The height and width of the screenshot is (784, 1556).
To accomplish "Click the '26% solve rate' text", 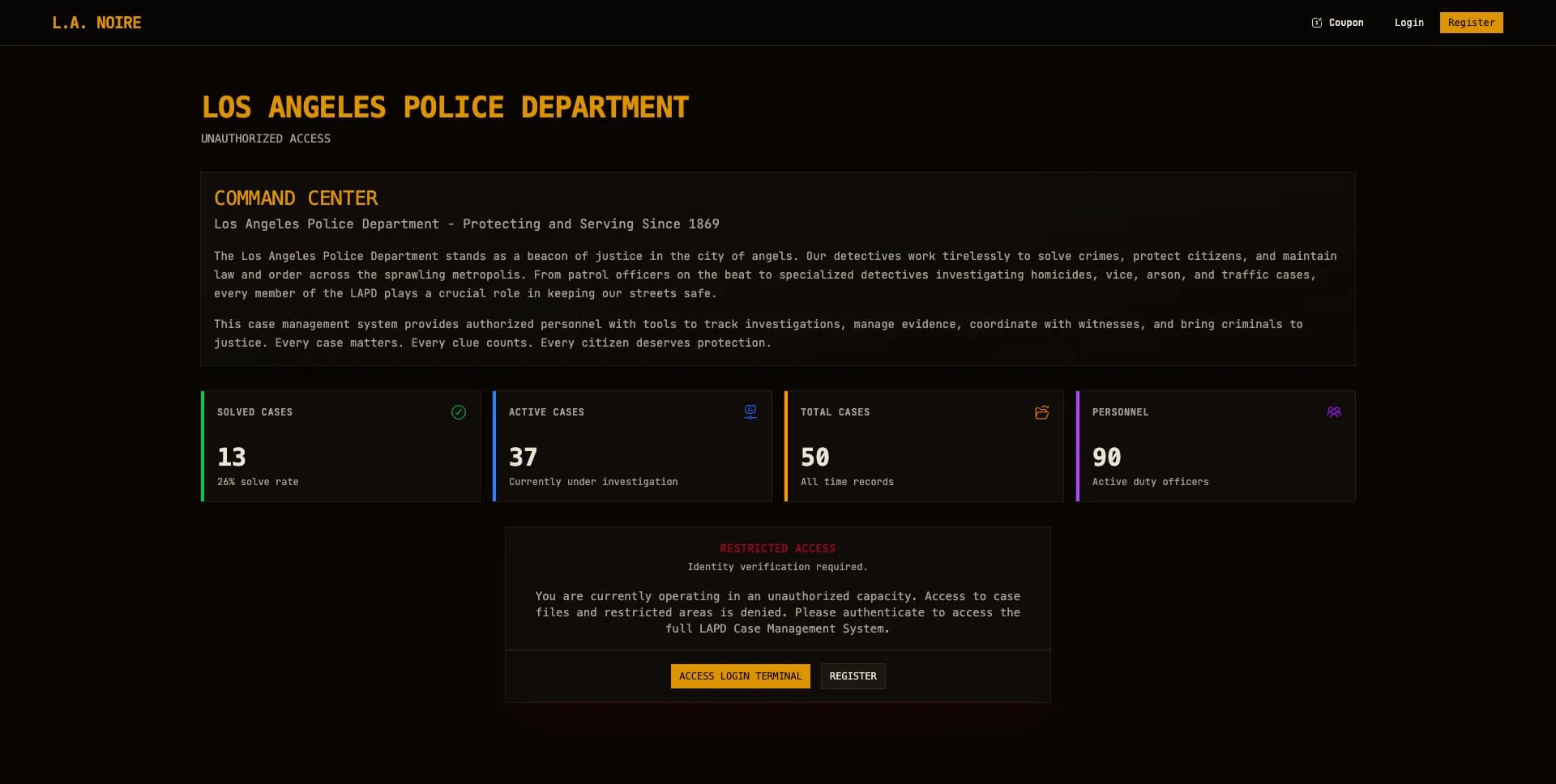I will click(258, 482).
